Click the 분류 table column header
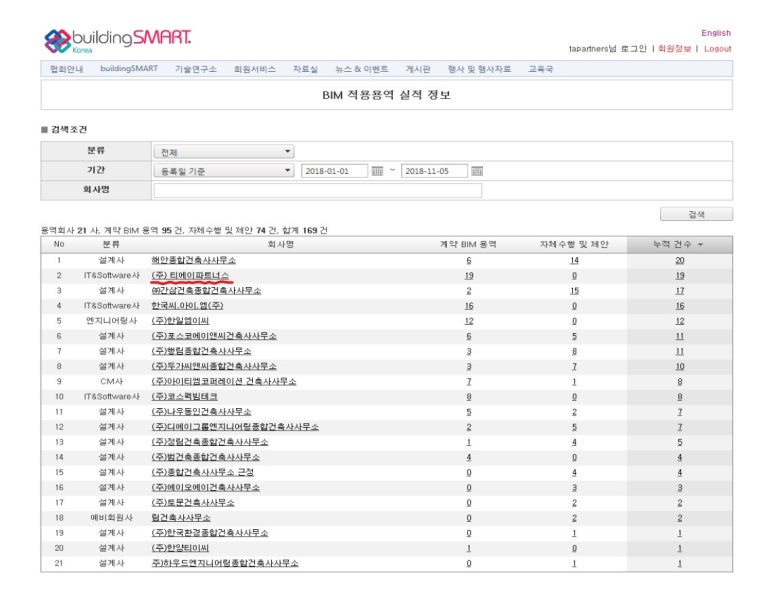The height and width of the screenshot is (599, 773). pyautogui.click(x=111, y=245)
